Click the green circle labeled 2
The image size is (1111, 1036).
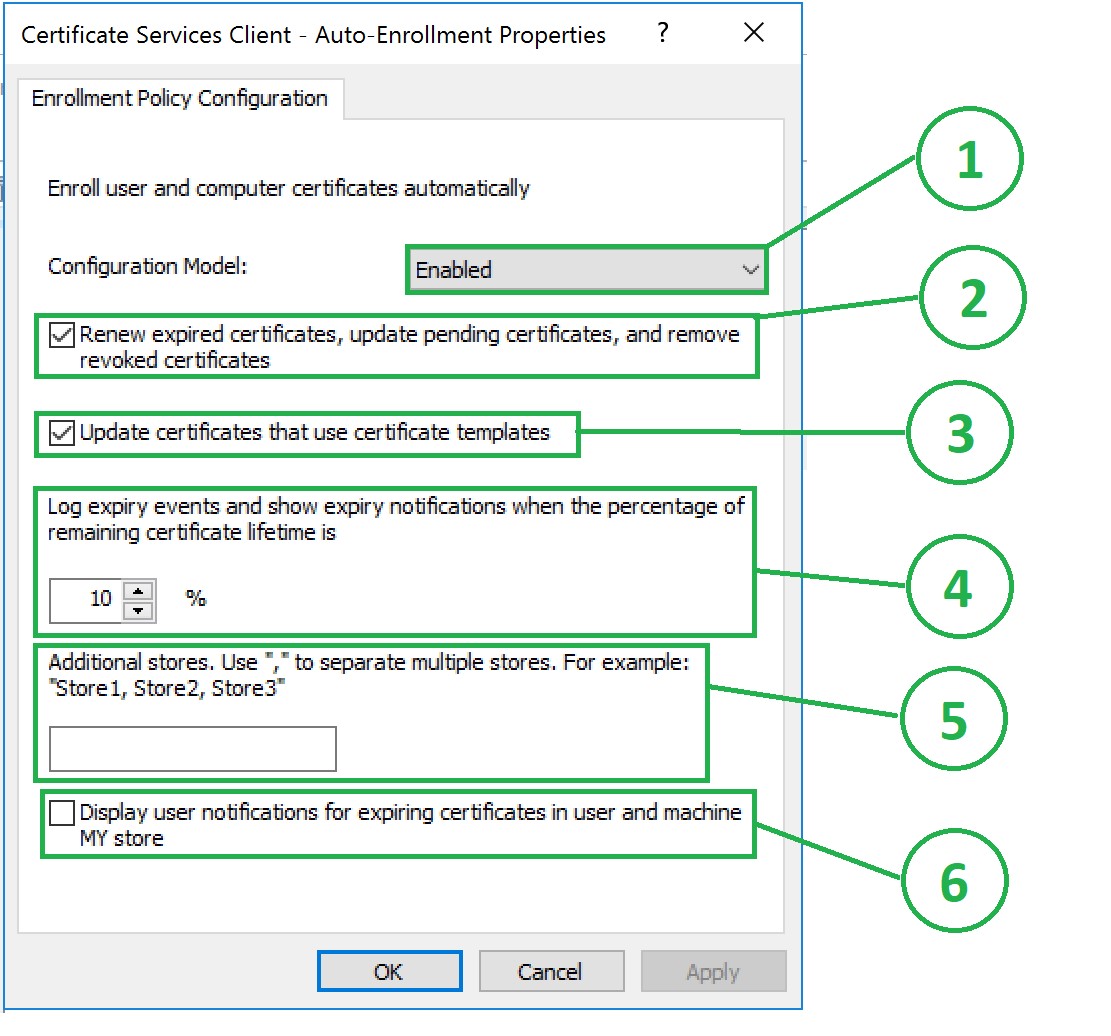click(972, 299)
